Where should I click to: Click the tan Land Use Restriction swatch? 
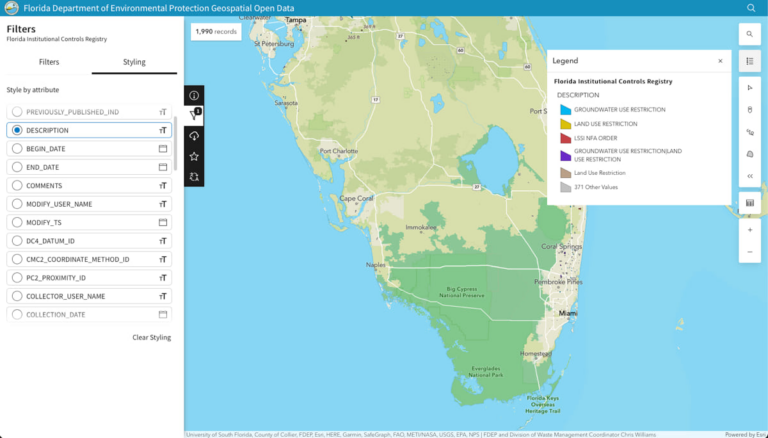tap(566, 172)
